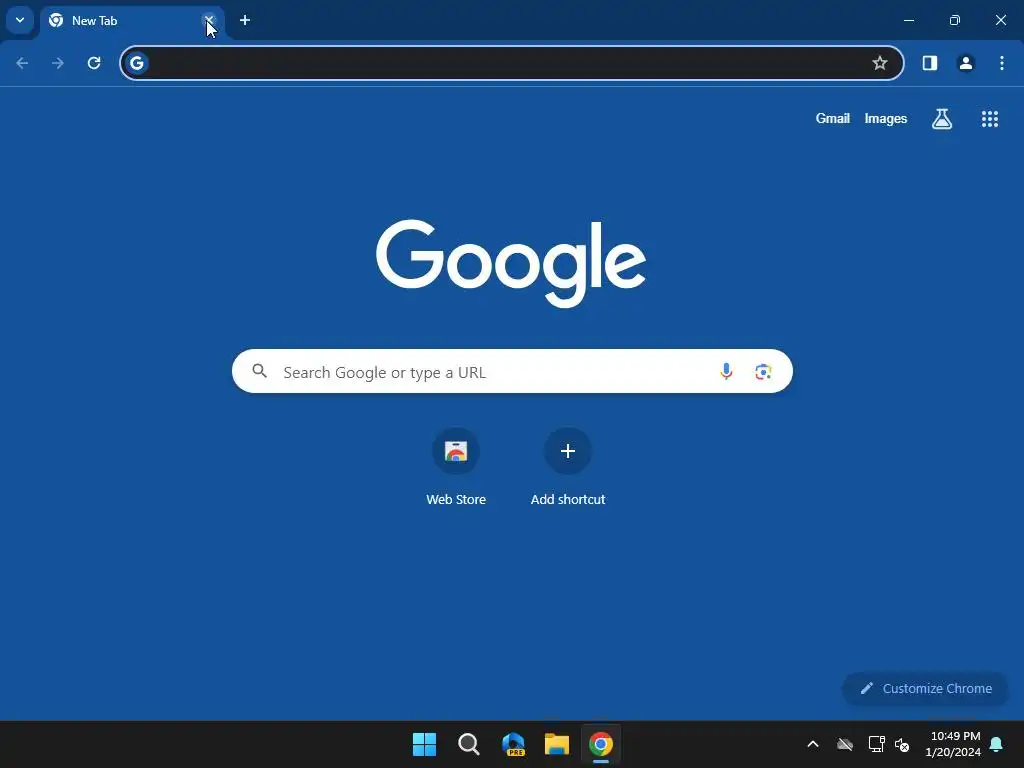
Task: Go back using the back arrow
Action: point(22,63)
